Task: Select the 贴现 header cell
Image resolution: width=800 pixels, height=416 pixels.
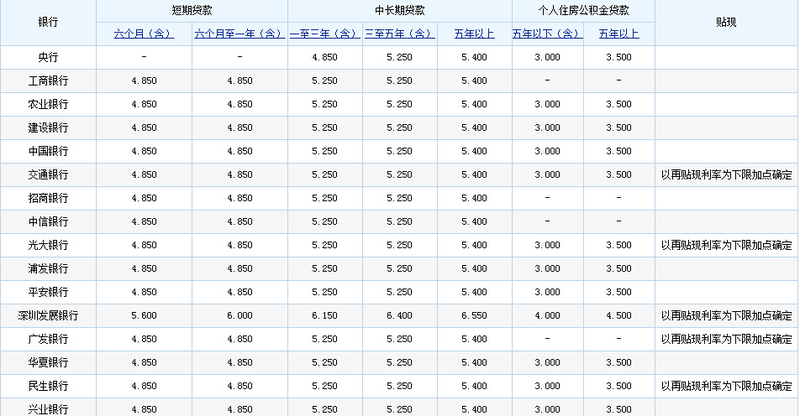Action: coord(727,22)
